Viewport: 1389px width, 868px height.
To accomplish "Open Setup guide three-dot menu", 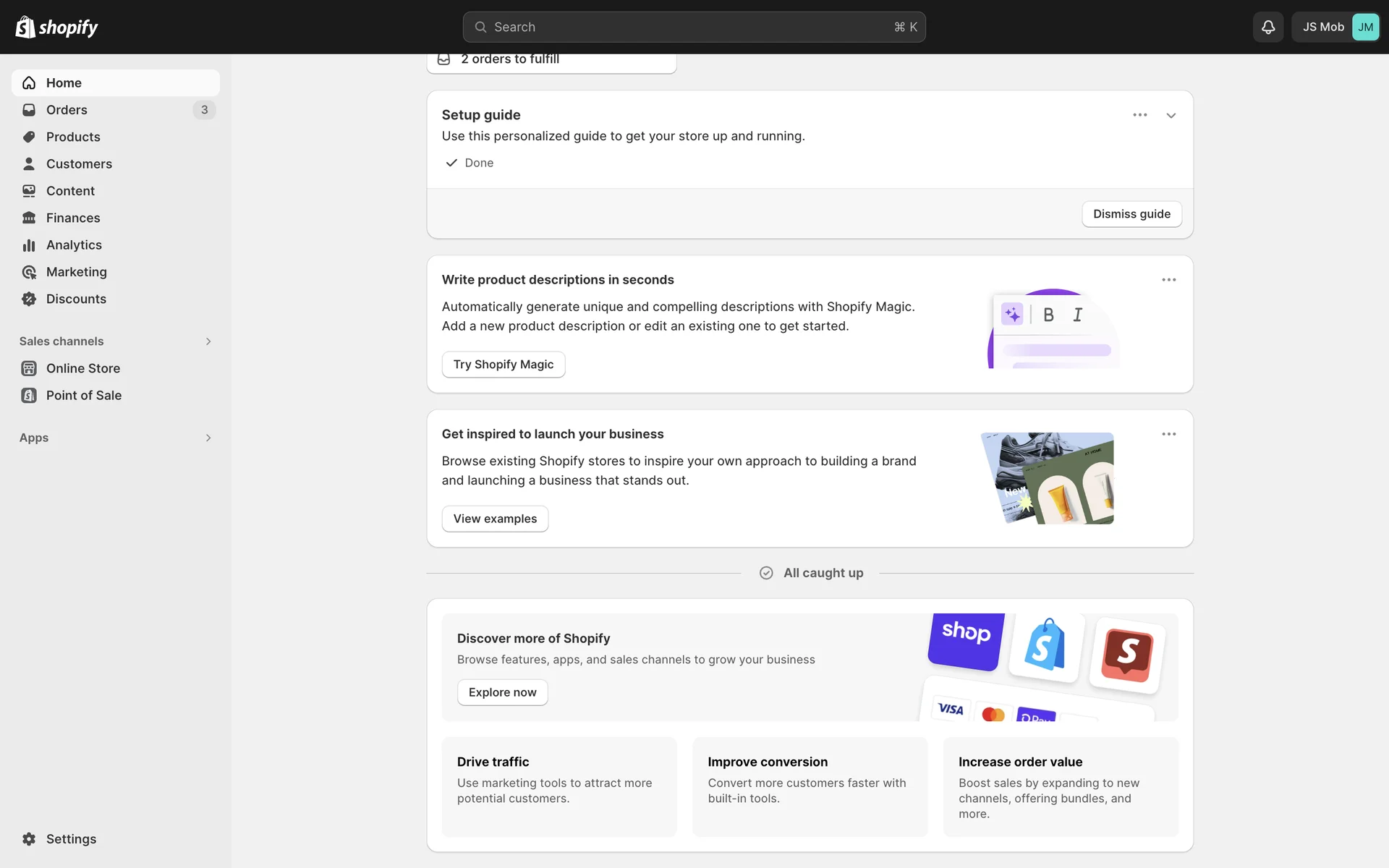I will pos(1139,115).
